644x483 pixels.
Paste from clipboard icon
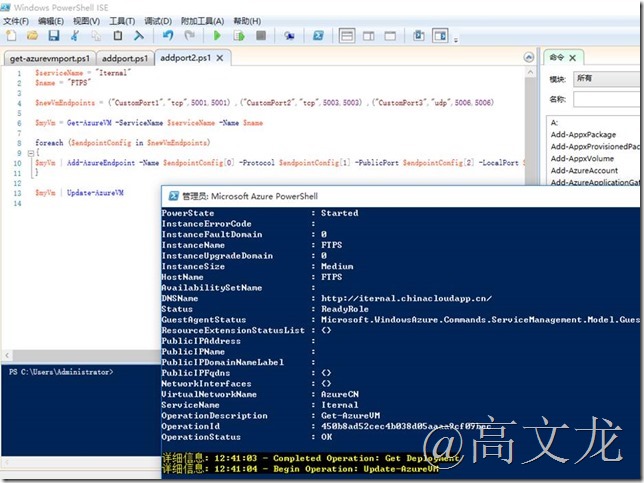tap(117, 36)
